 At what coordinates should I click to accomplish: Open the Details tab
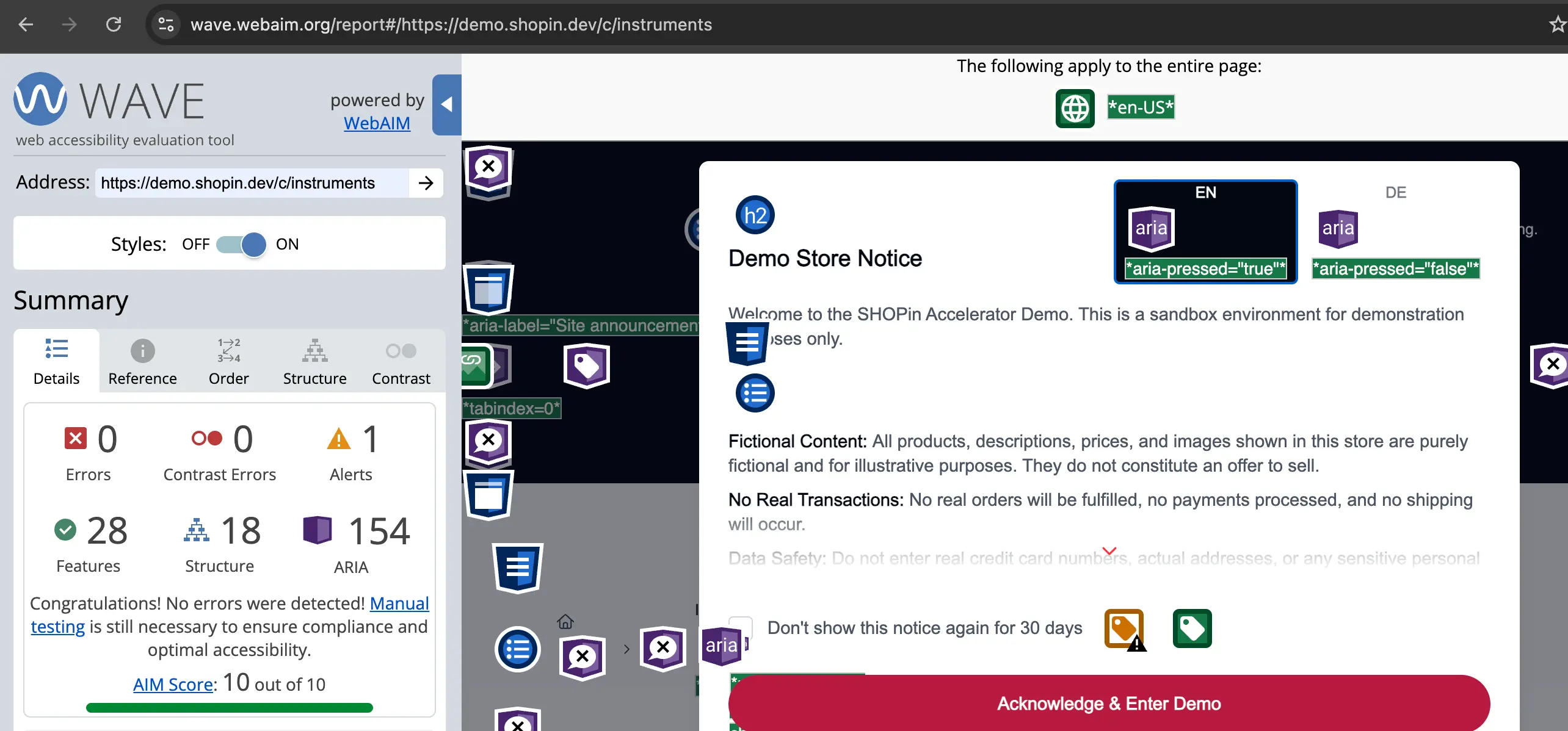[x=56, y=361]
